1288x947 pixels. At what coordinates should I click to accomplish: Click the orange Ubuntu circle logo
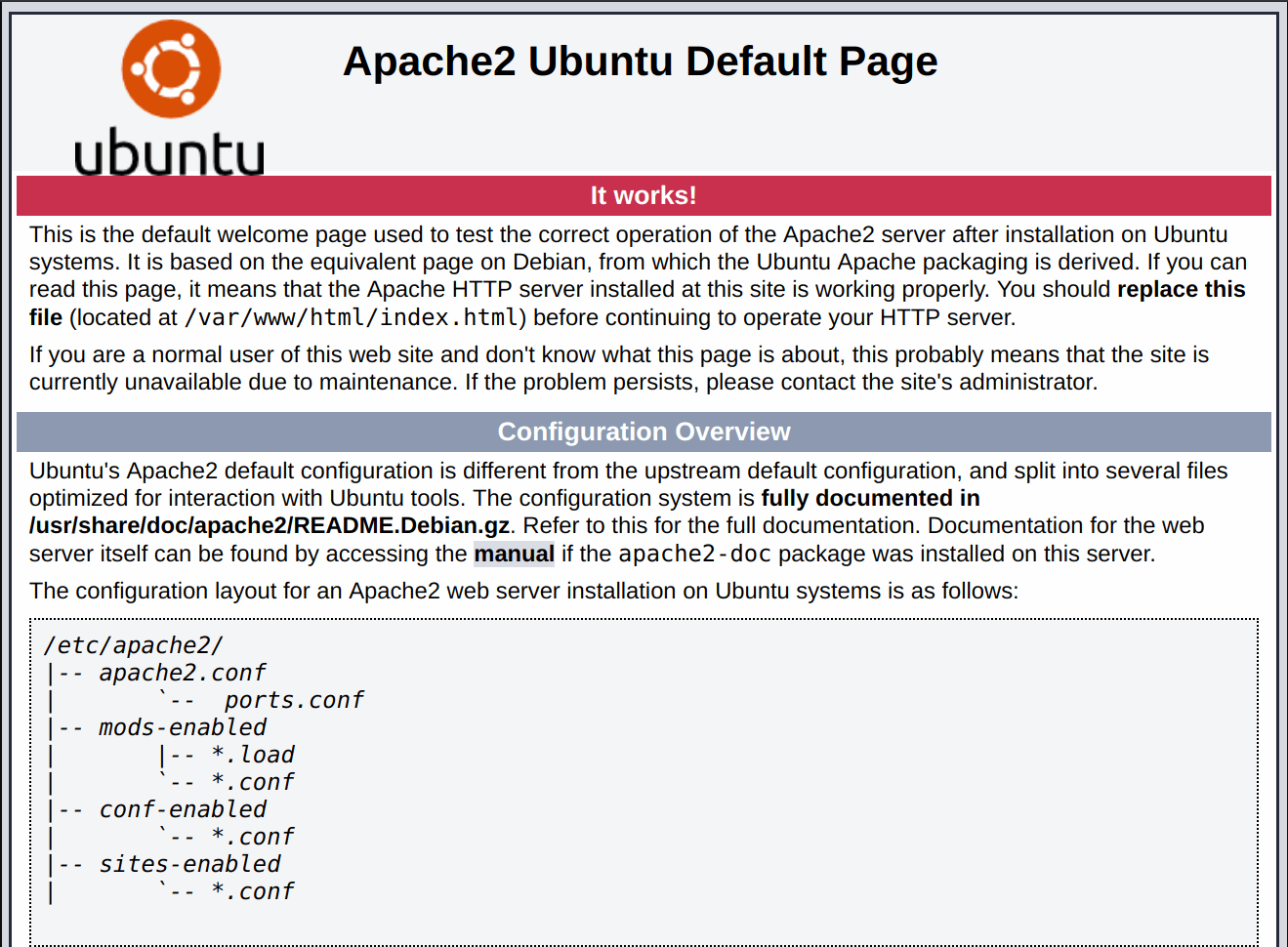[171, 68]
